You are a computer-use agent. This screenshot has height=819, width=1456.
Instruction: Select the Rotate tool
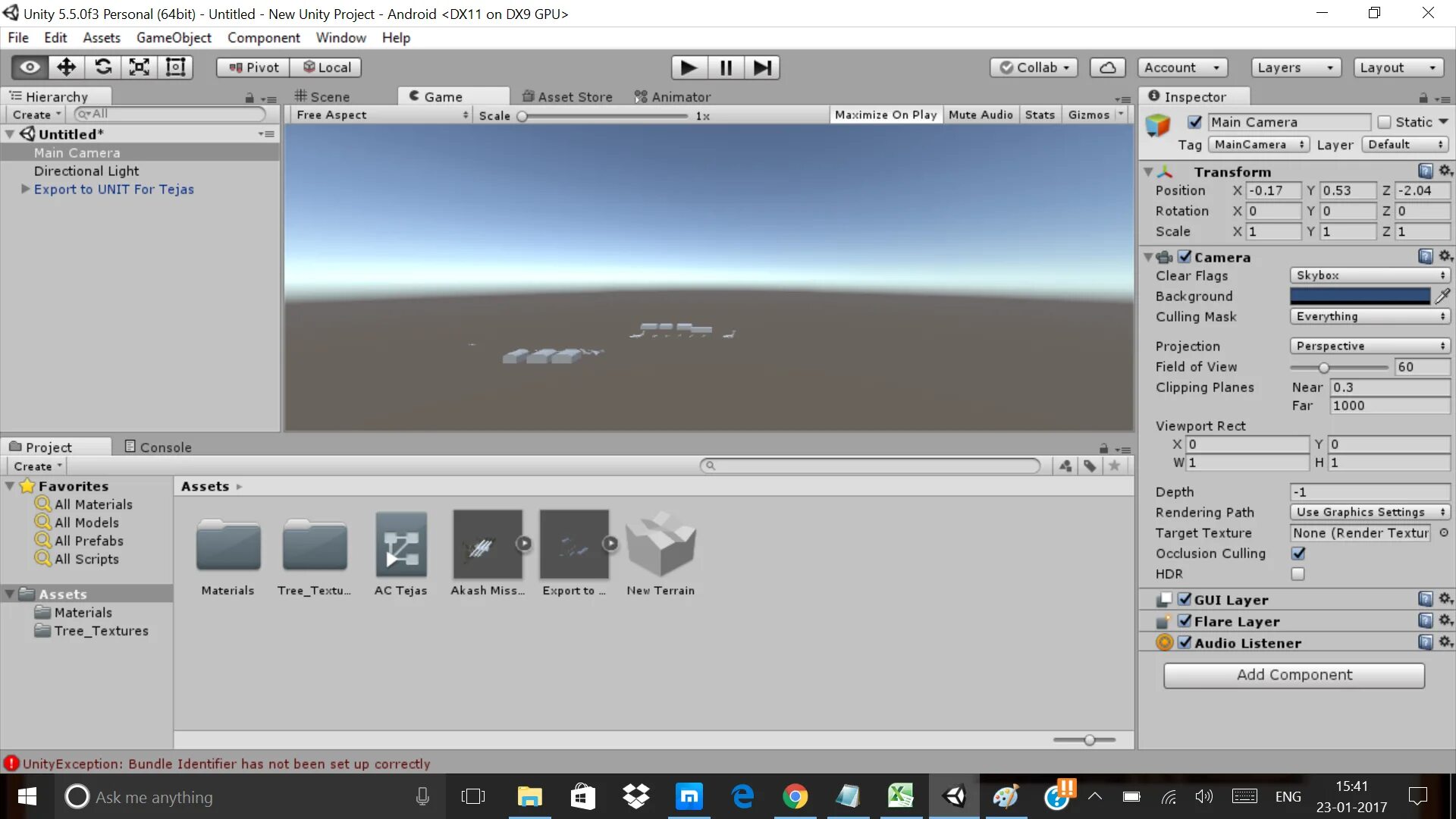pyautogui.click(x=103, y=67)
